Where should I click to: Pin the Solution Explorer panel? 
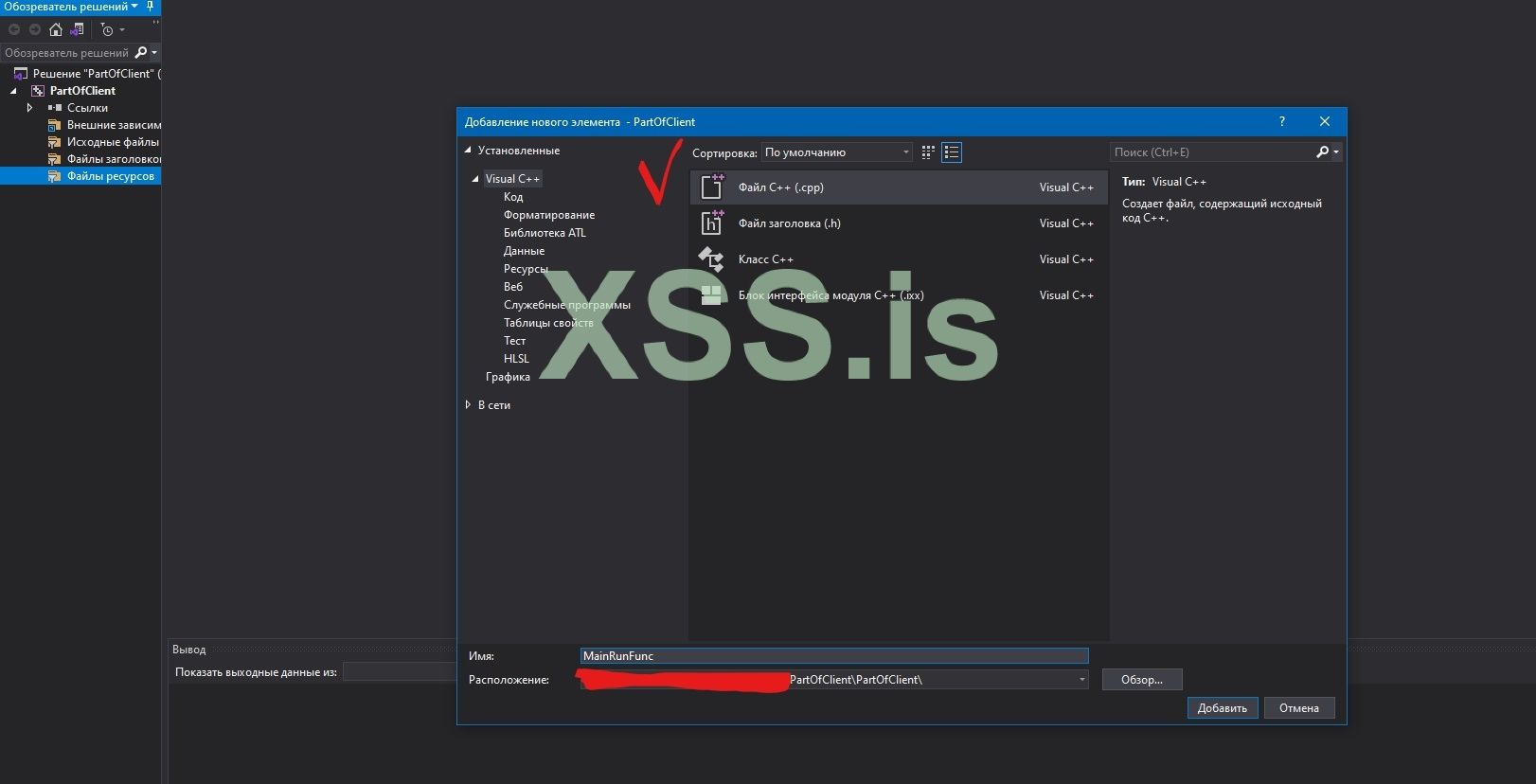click(x=150, y=7)
